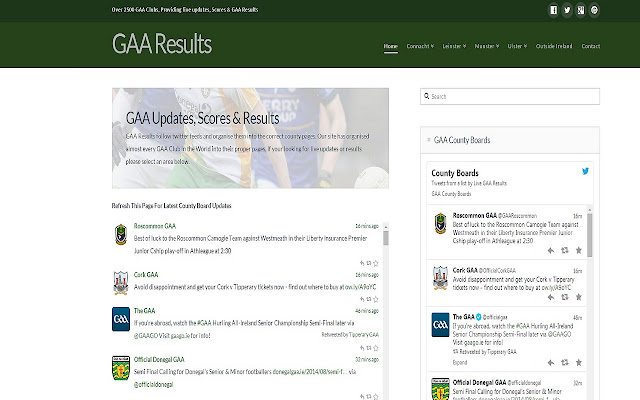Viewport: 640px width, 400px height.
Task: Click the scroll-up arrow of main feed
Action: [386, 226]
